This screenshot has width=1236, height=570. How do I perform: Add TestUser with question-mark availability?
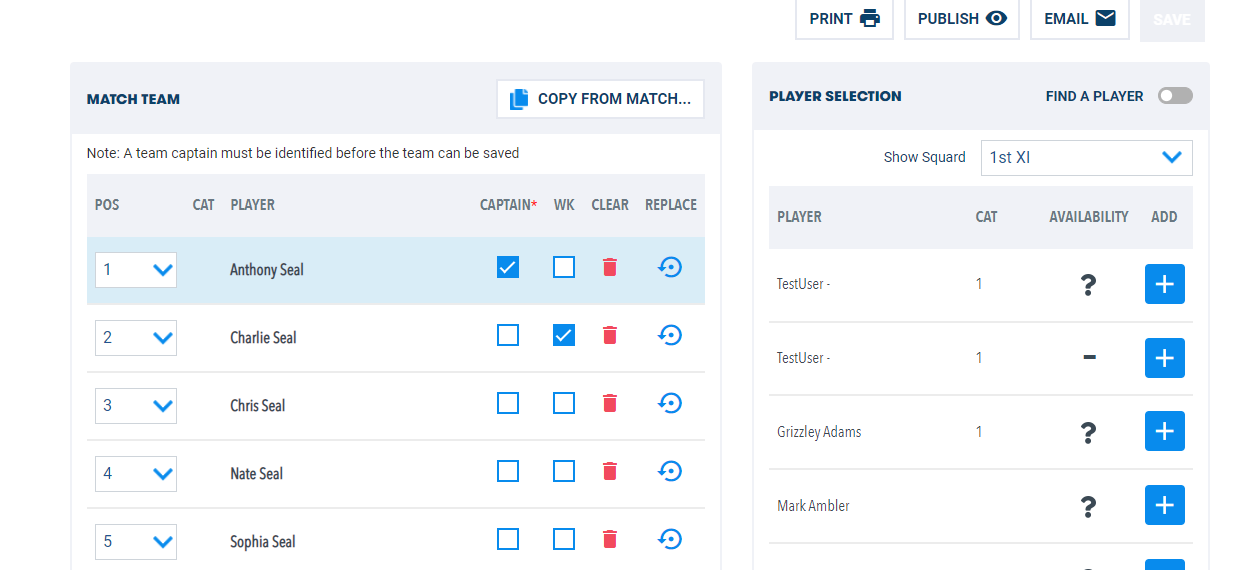[x=1164, y=284]
